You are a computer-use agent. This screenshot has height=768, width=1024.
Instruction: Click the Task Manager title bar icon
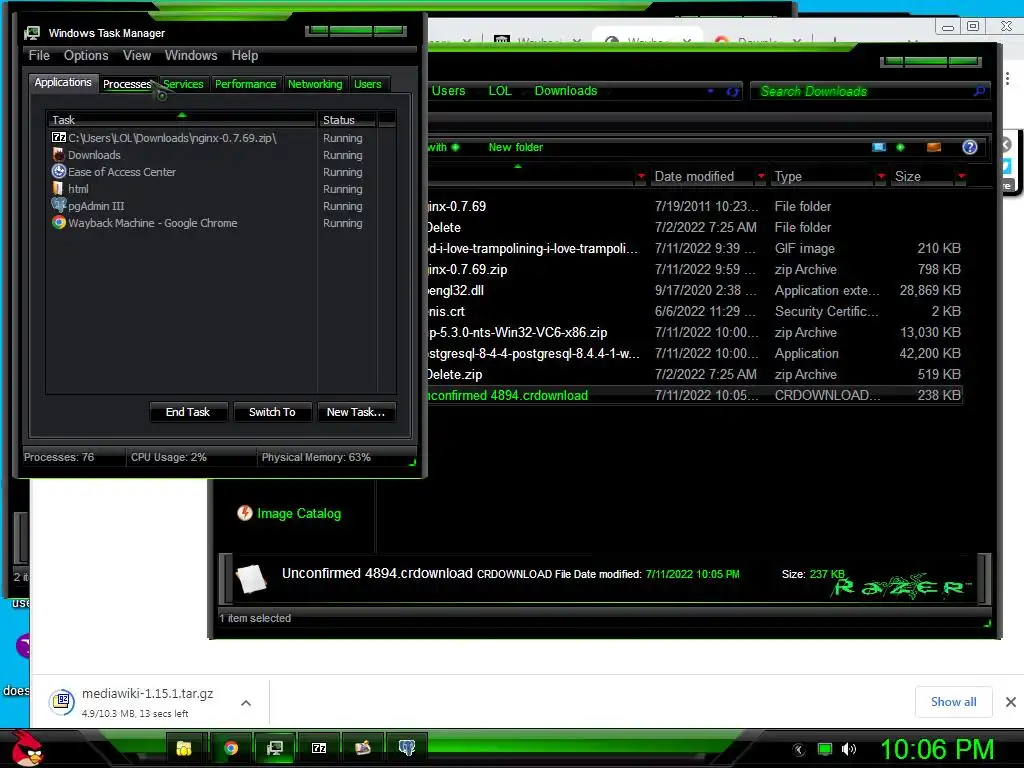[x=32, y=33]
